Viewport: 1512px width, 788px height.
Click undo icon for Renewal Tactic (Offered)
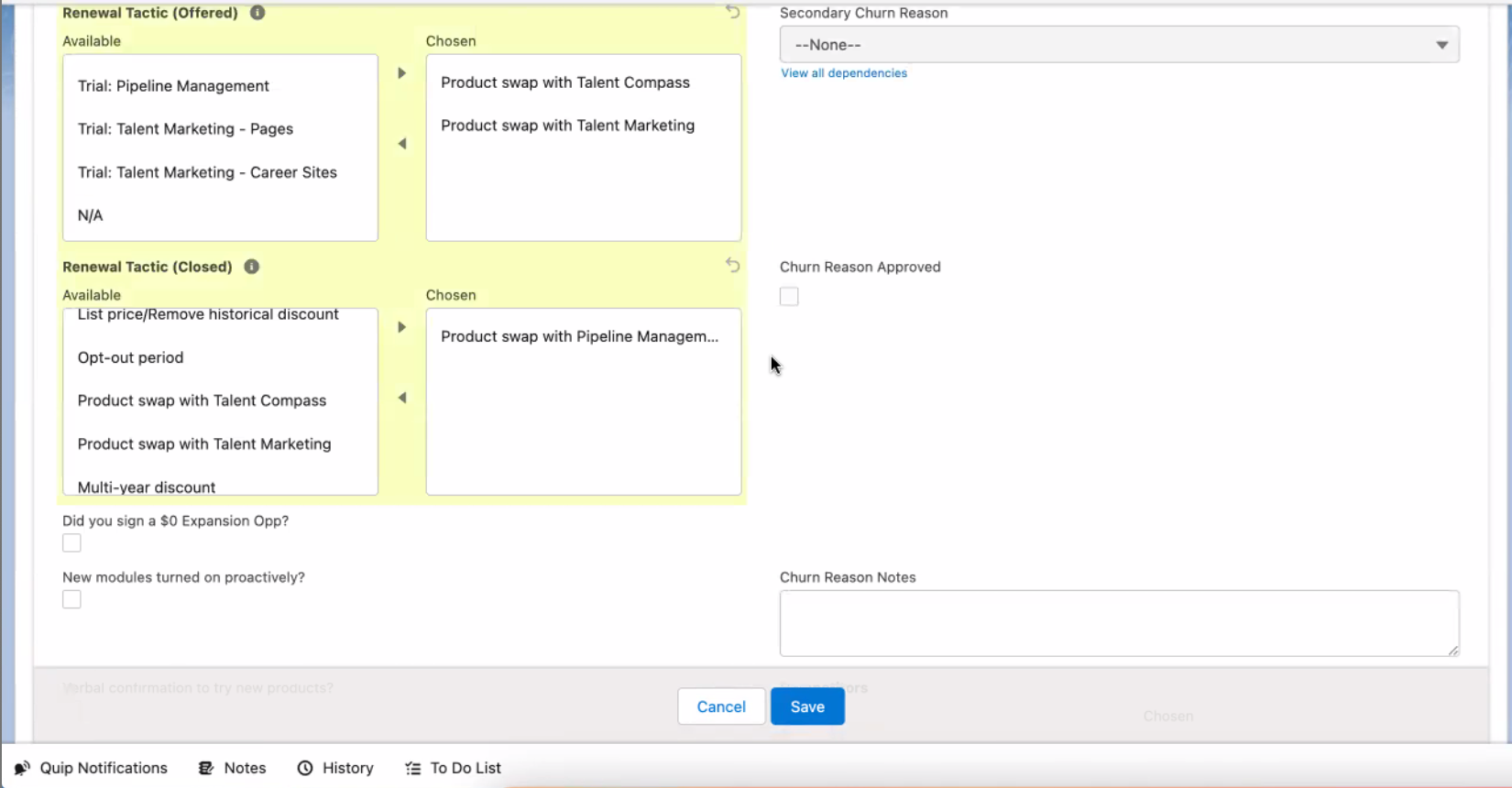[732, 12]
